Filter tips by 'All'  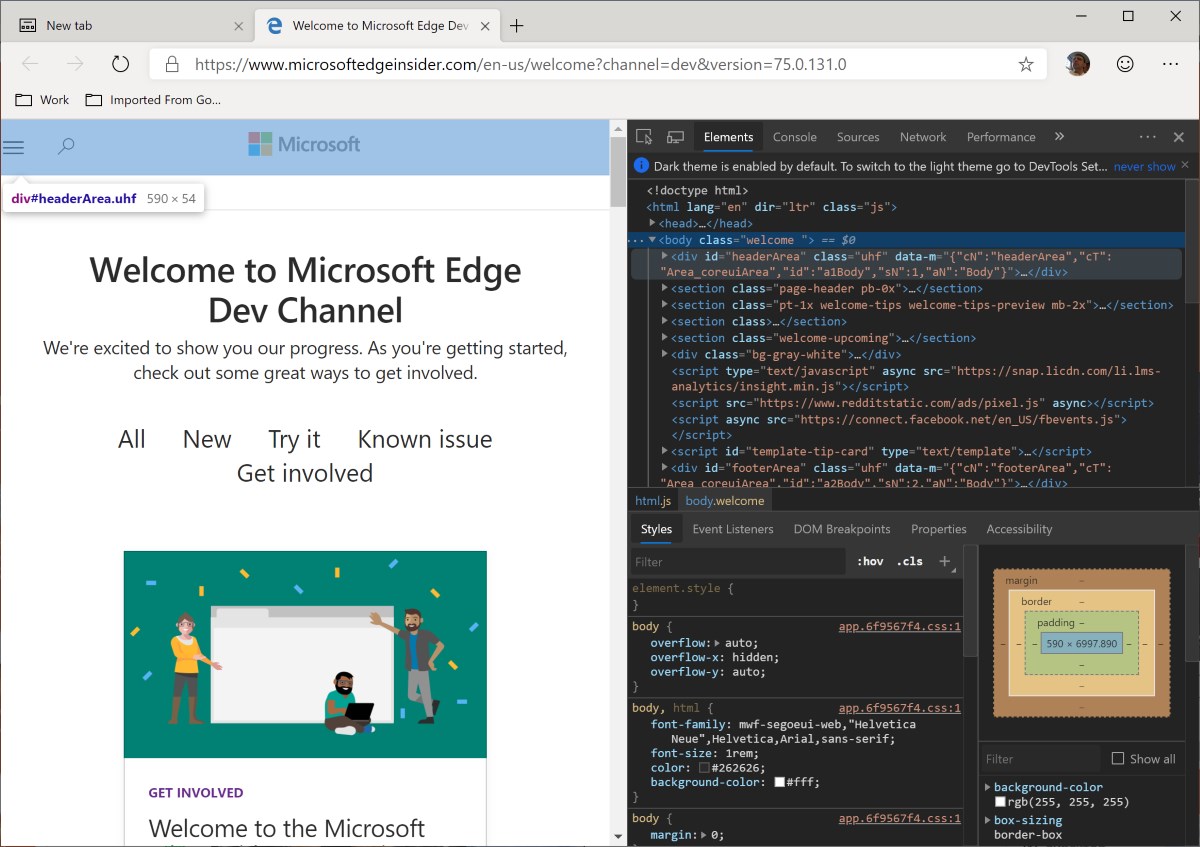tap(132, 439)
